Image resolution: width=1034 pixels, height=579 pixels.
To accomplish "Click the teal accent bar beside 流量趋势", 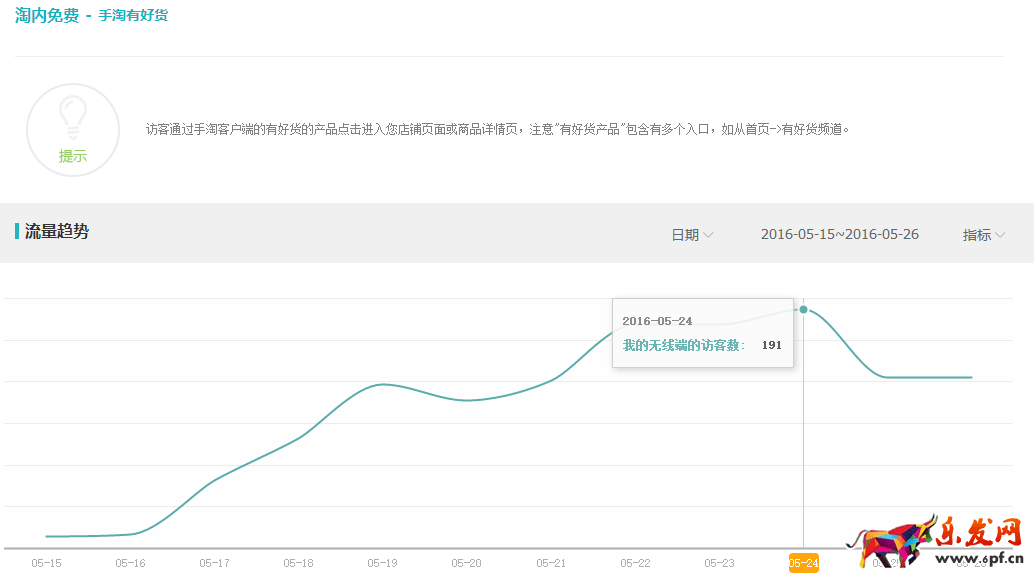I will pyautogui.click(x=16, y=231).
